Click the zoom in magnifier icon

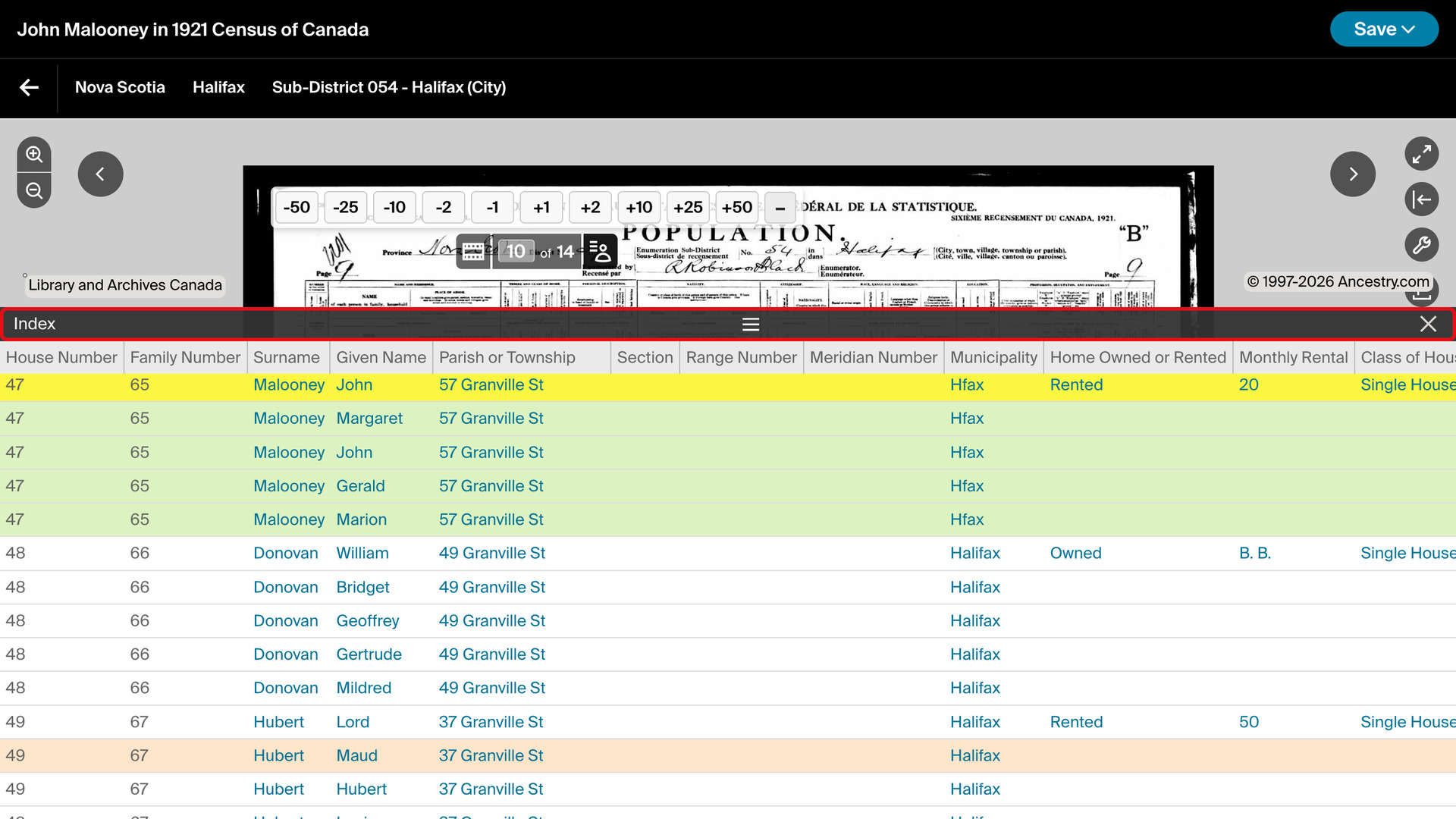34,155
